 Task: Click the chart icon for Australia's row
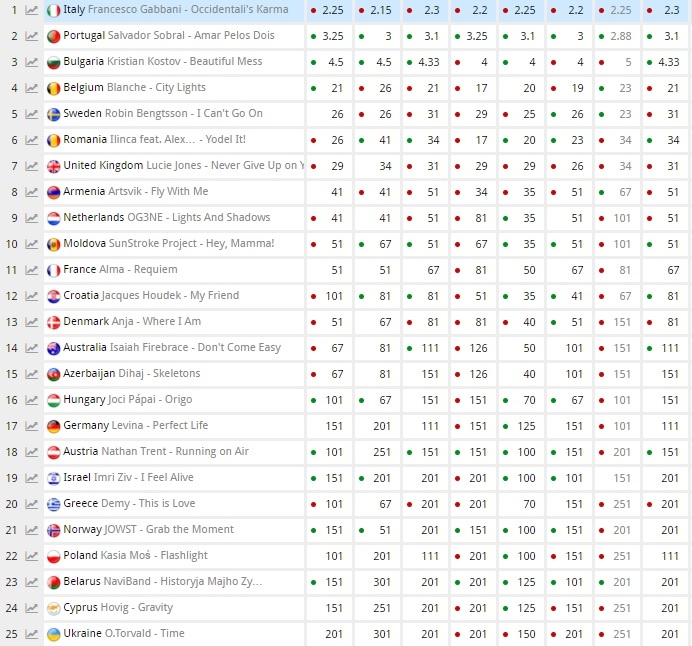pos(32,348)
